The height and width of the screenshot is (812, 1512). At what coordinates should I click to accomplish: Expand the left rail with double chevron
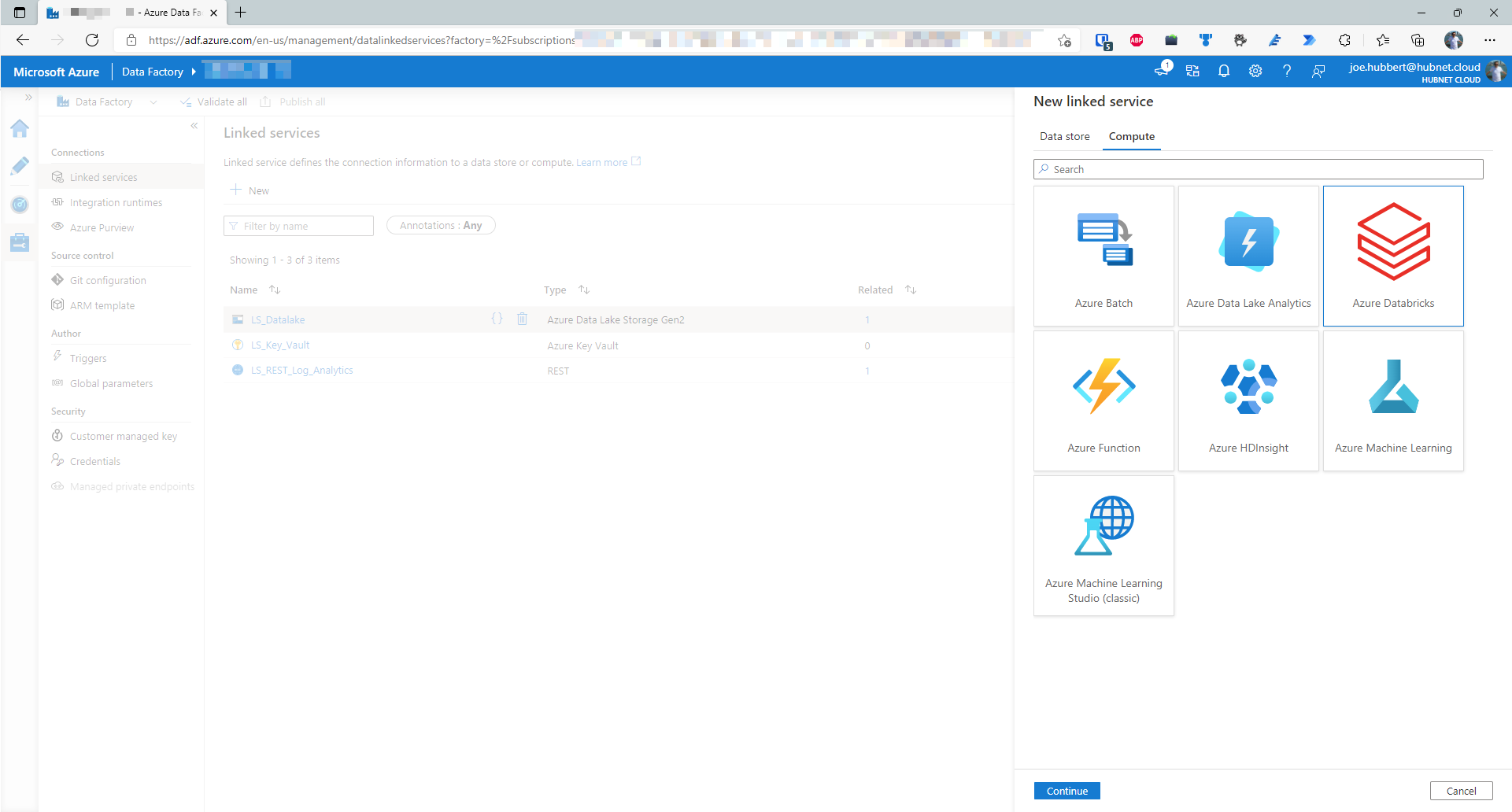[28, 98]
